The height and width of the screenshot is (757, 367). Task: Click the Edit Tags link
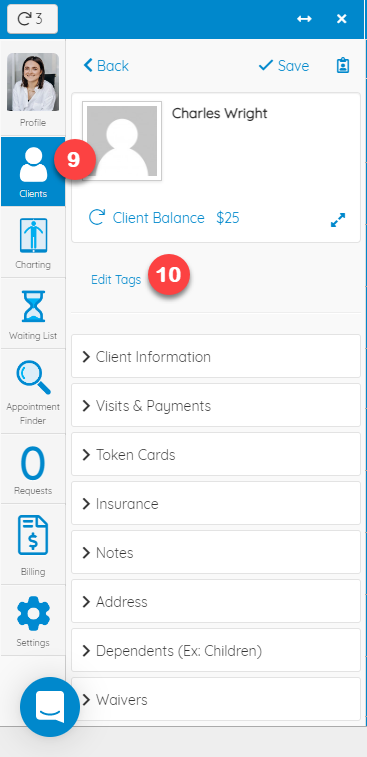coord(116,280)
